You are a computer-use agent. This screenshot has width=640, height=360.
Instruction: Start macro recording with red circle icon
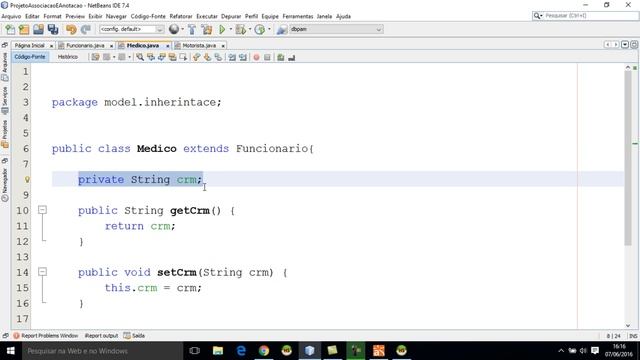(256, 58)
